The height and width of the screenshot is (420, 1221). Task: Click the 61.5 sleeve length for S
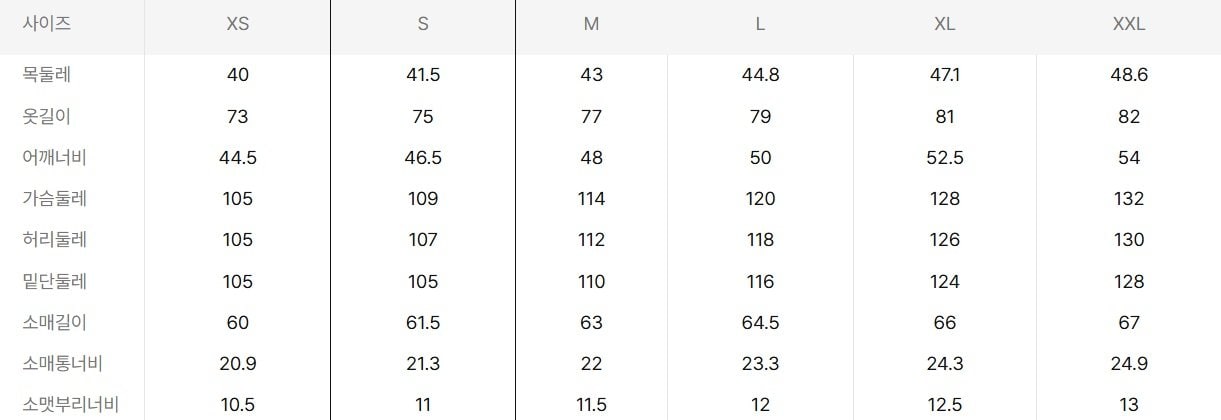coord(423,322)
